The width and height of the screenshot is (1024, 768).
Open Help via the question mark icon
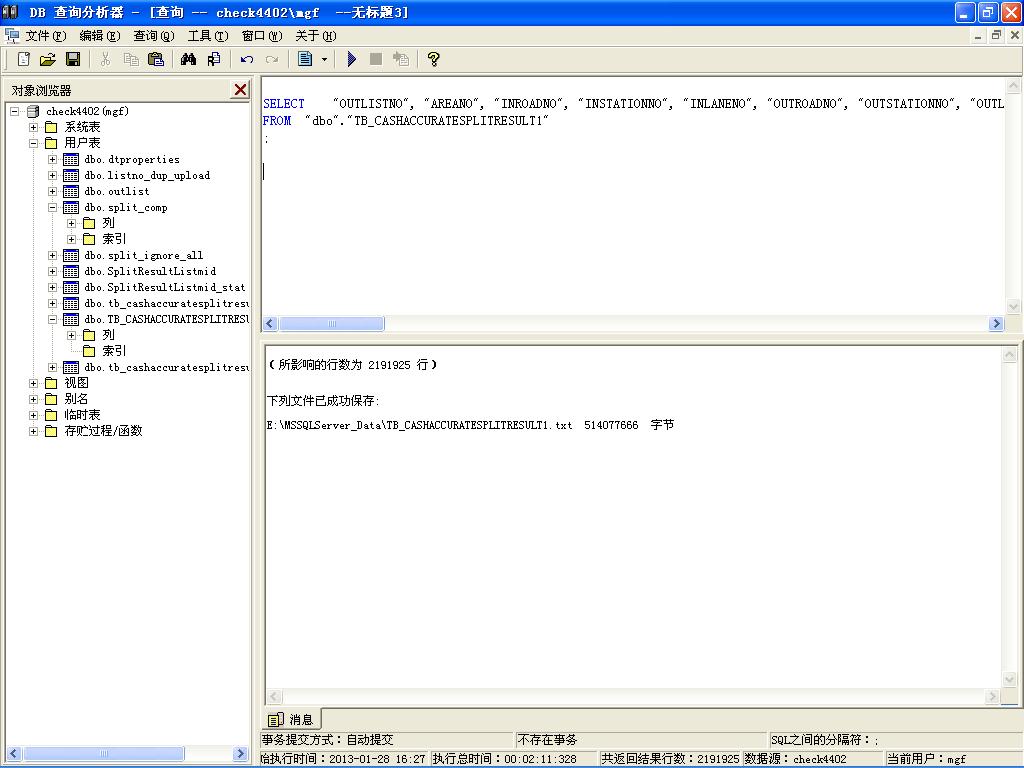(x=433, y=59)
